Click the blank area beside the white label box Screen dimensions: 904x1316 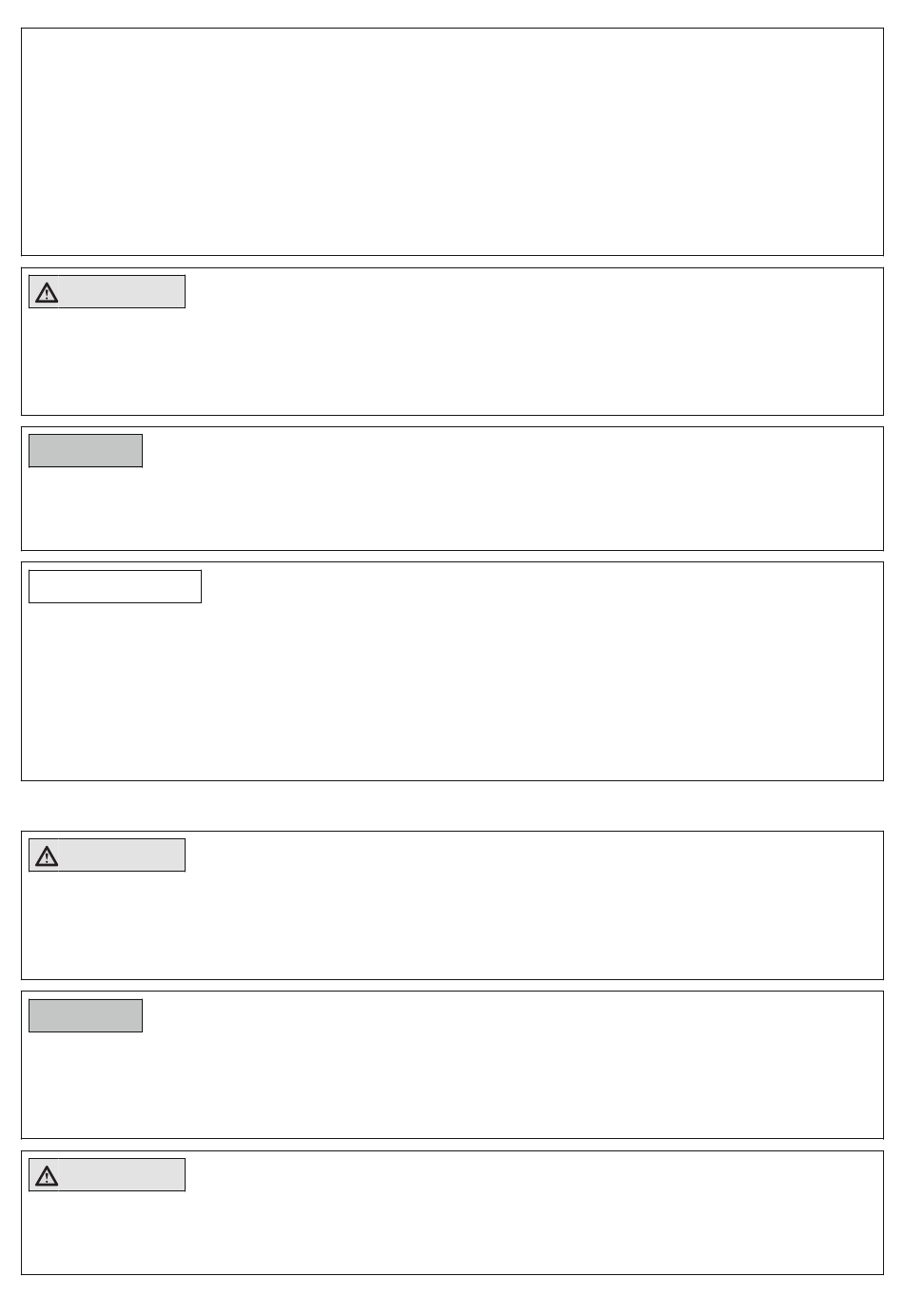[542, 586]
